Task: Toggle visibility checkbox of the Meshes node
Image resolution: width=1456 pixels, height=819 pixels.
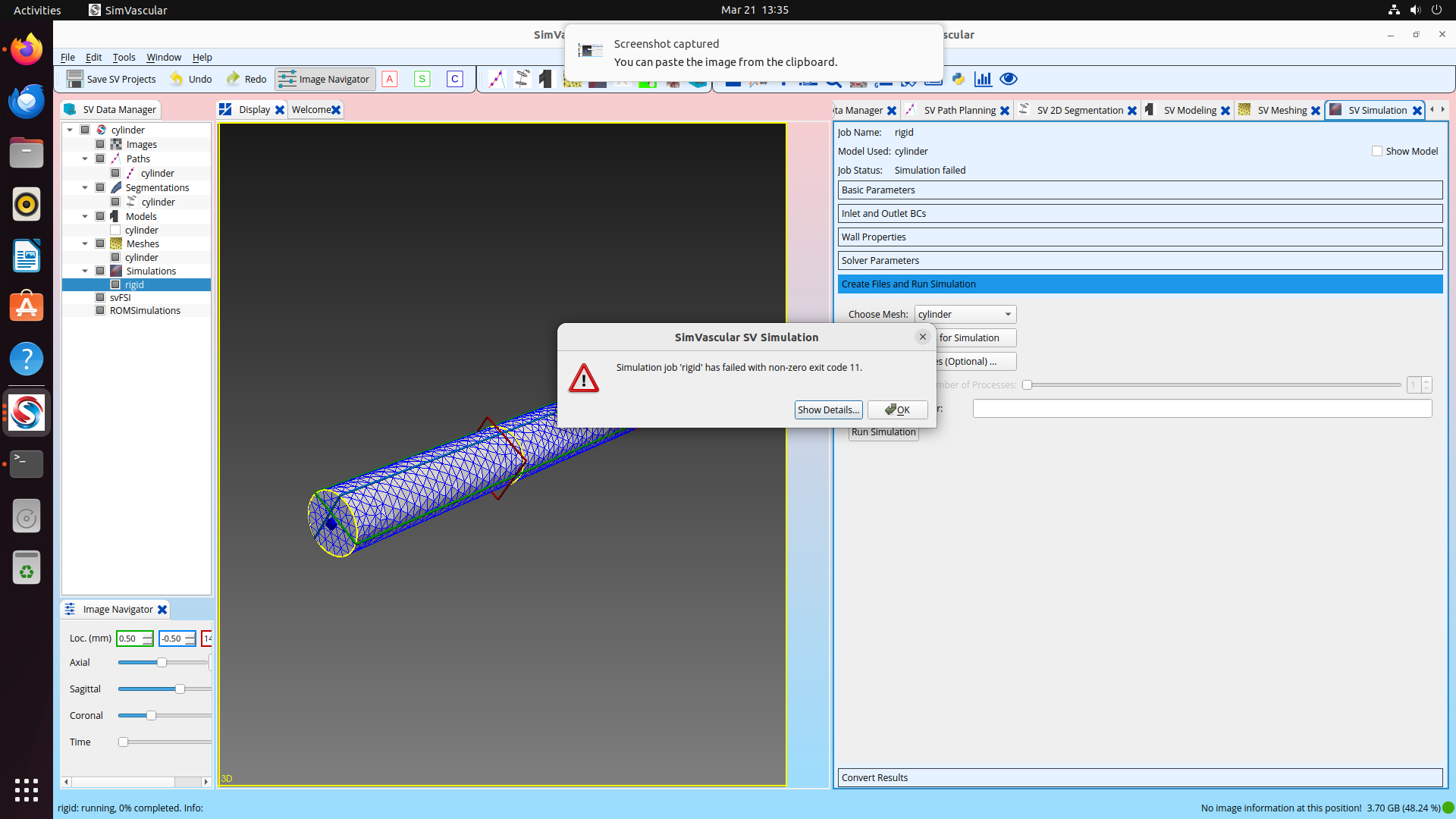Action: point(100,243)
